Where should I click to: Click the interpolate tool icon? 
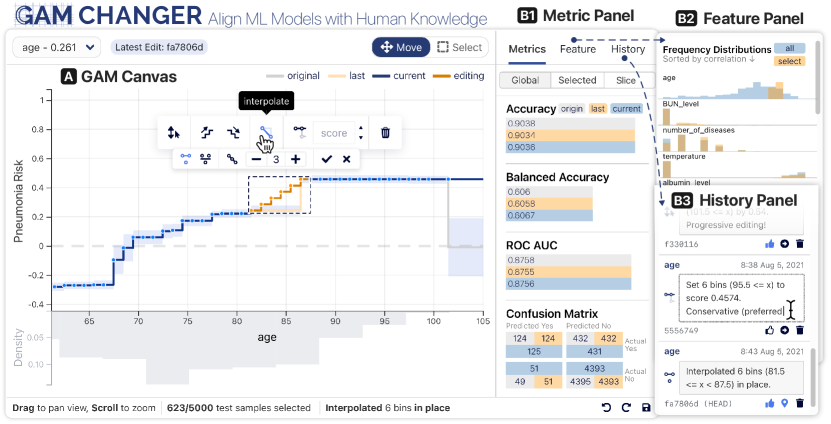point(265,131)
